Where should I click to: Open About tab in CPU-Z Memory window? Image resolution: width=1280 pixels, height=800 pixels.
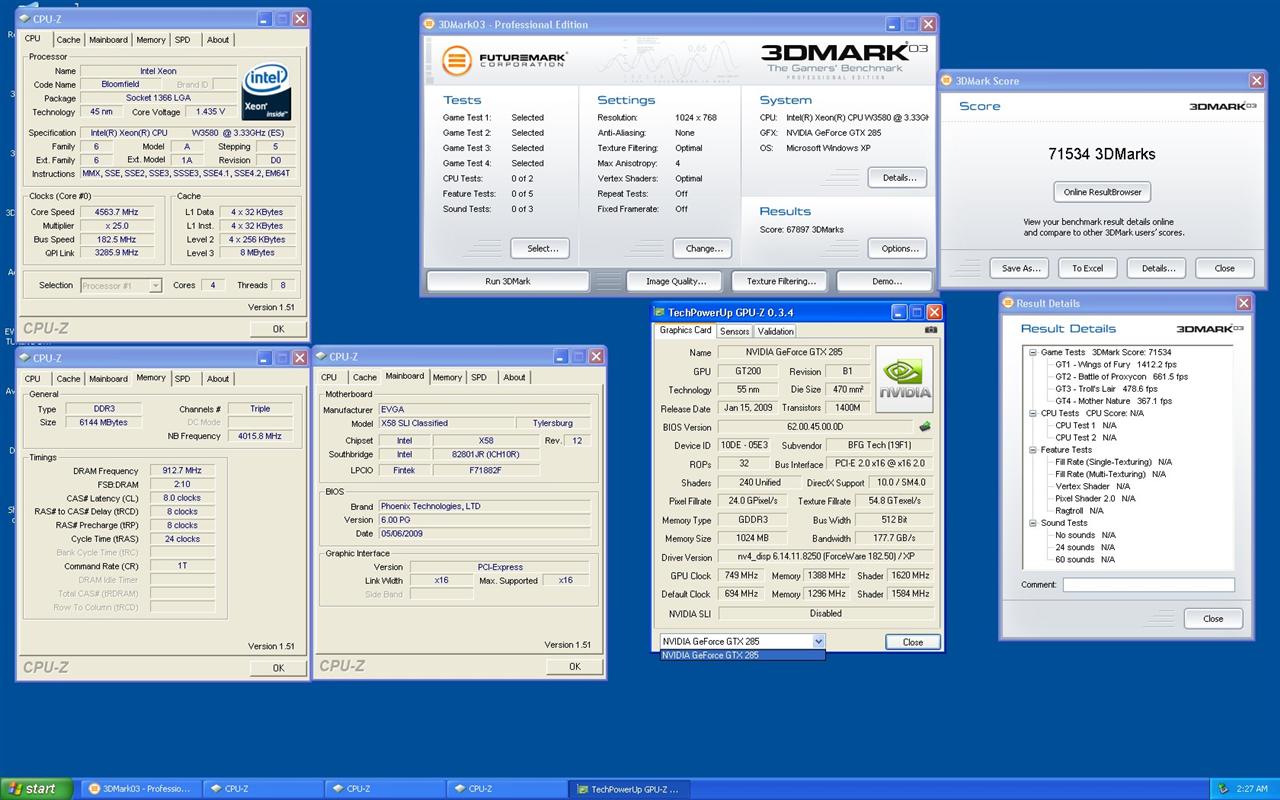coord(218,379)
